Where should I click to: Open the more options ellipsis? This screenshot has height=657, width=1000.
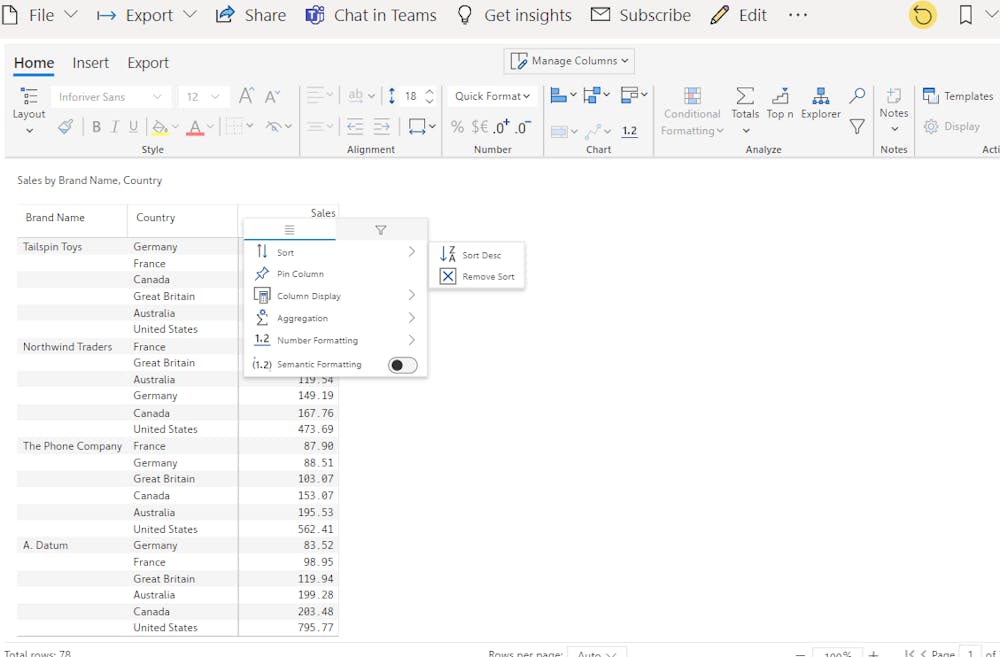pos(798,15)
